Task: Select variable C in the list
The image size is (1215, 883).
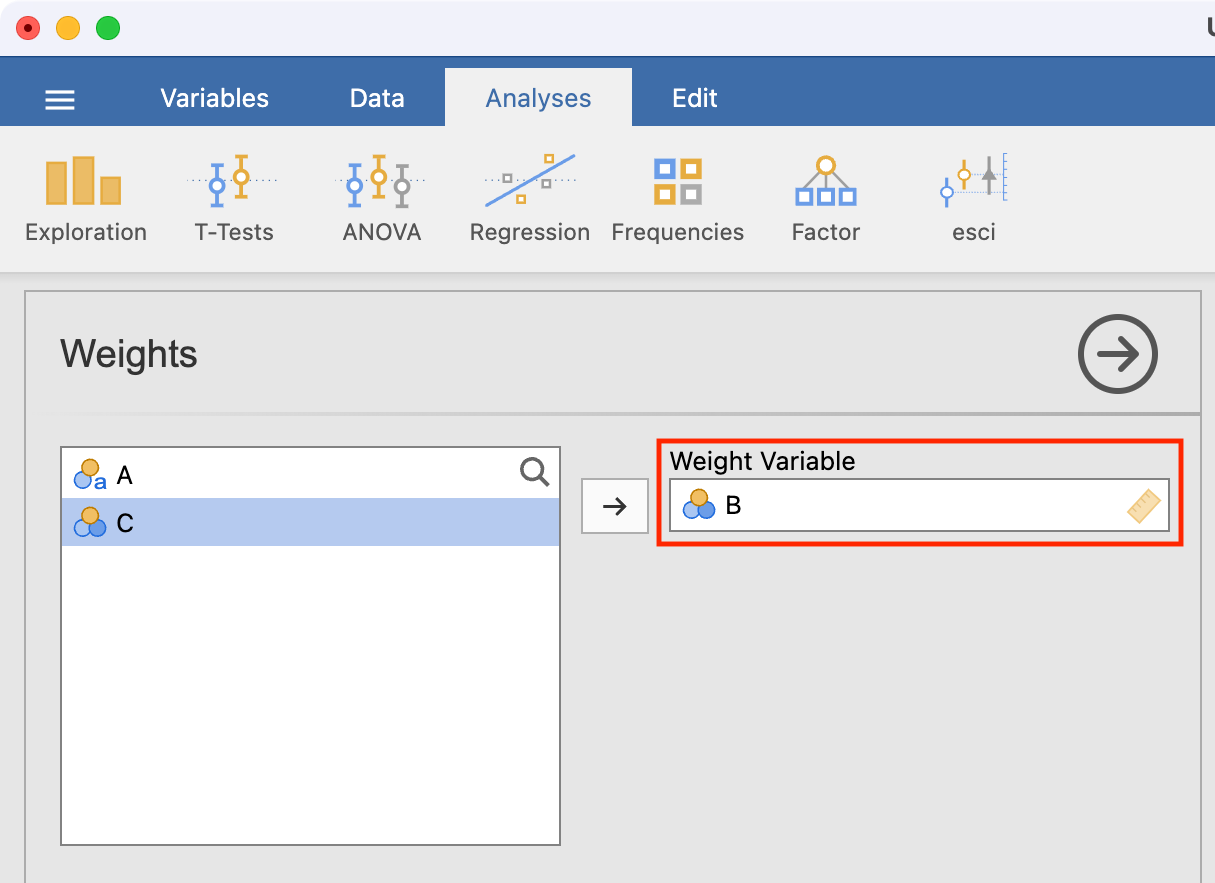Action: (x=124, y=523)
